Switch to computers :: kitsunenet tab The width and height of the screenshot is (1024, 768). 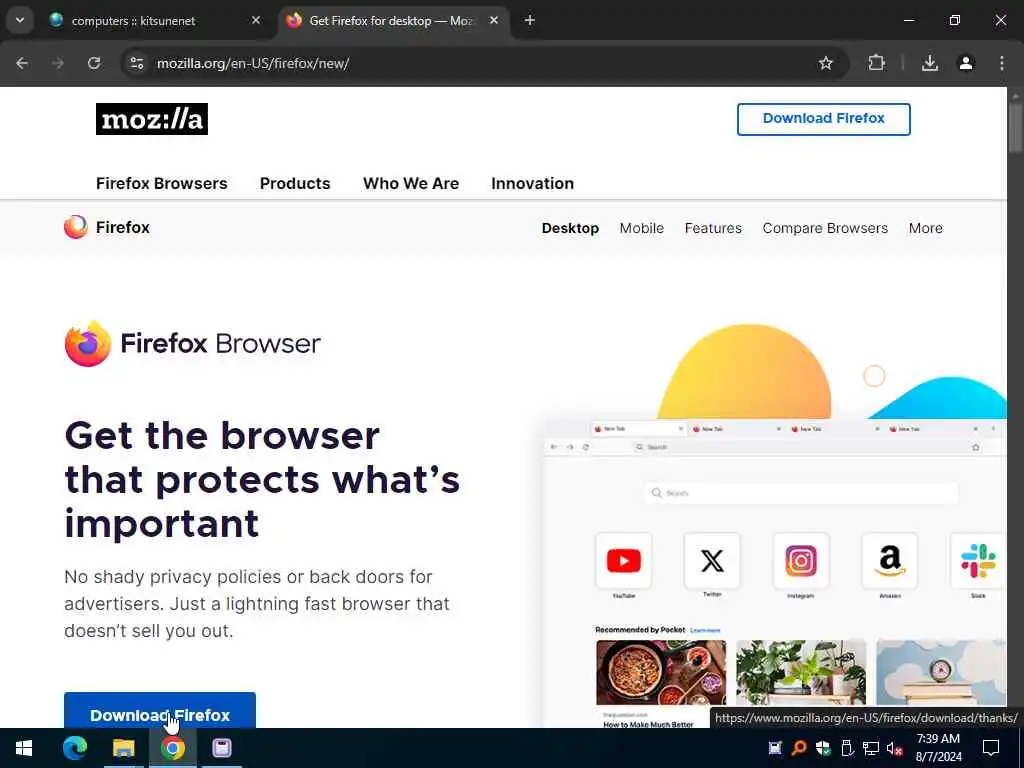[x=155, y=21]
